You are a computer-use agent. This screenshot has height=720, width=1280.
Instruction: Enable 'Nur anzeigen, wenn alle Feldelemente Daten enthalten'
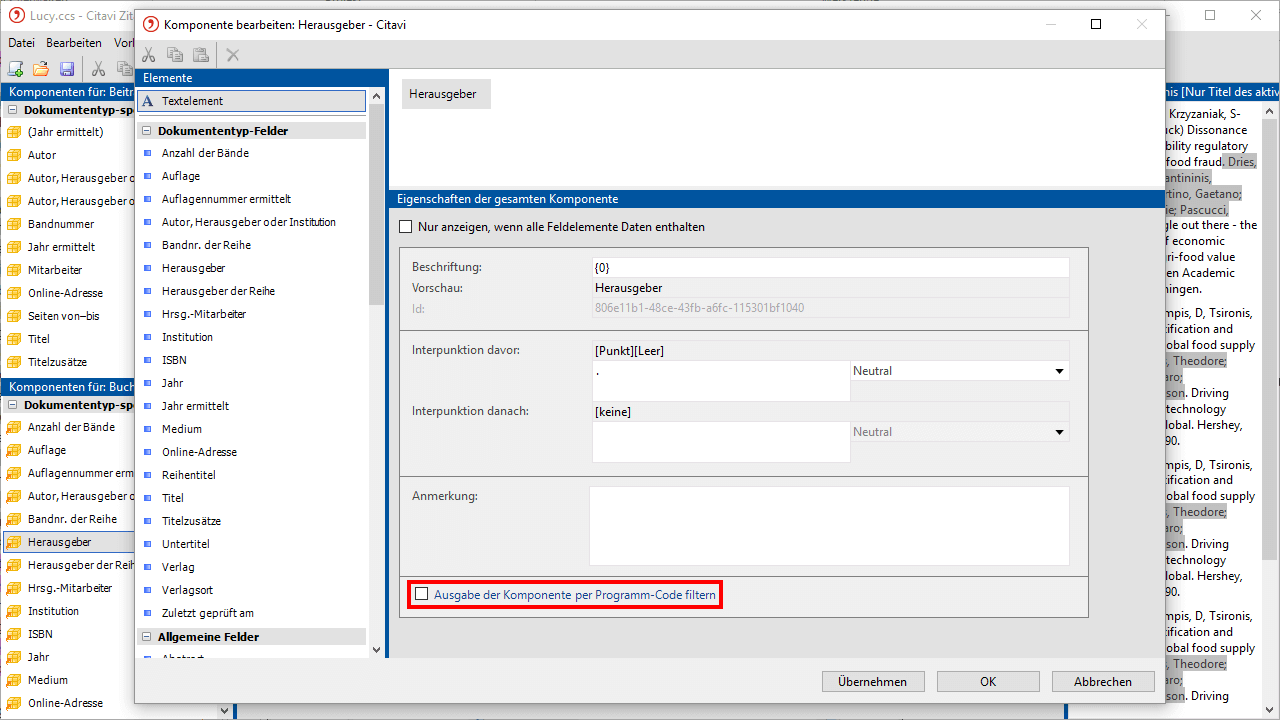click(406, 227)
